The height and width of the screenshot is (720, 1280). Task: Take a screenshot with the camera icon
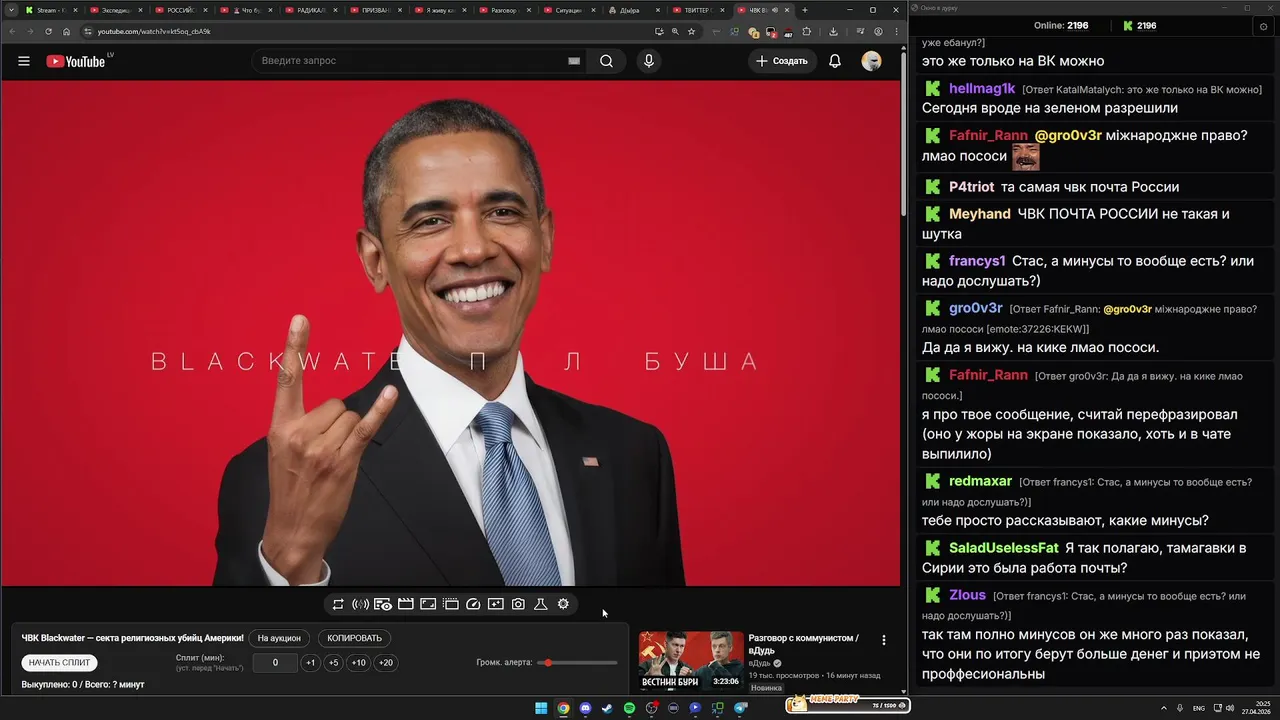(x=518, y=604)
